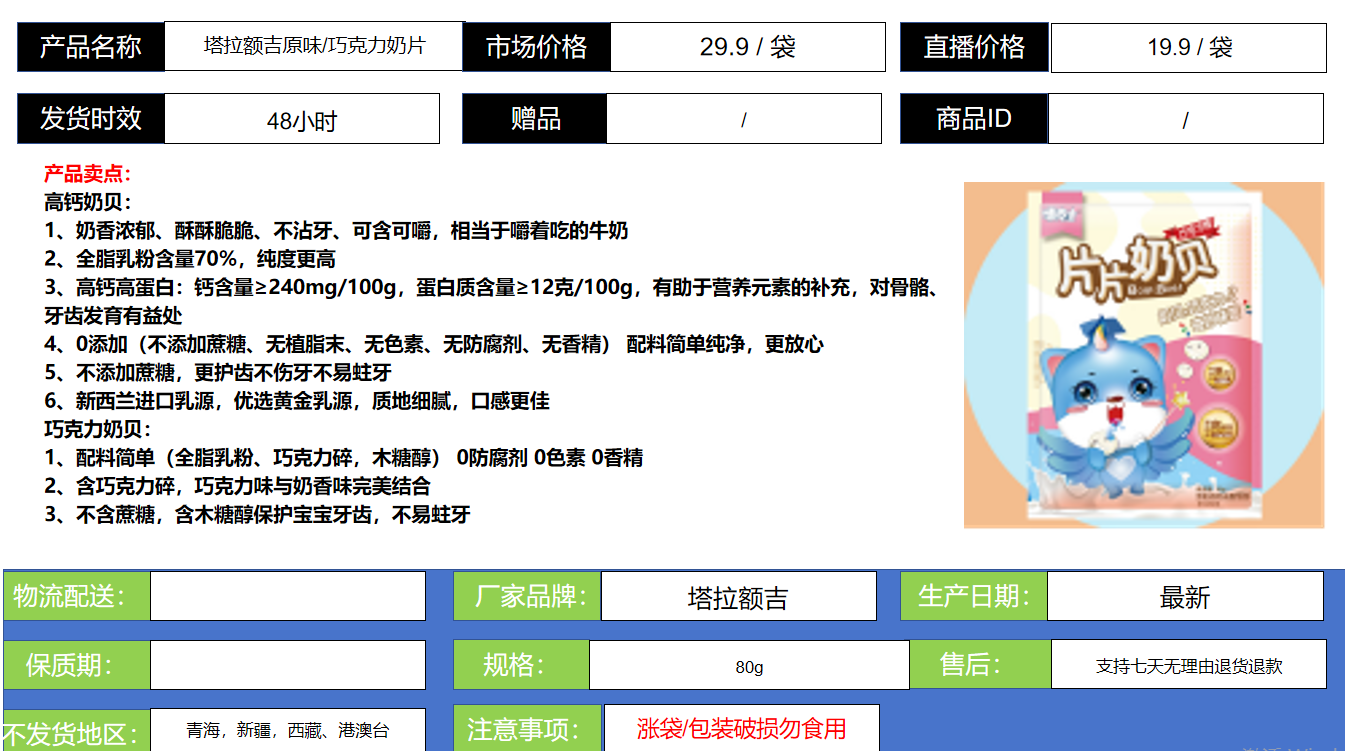Image resolution: width=1345 pixels, height=751 pixels.
Task: Select the 赠品 label cell
Action: tap(535, 119)
